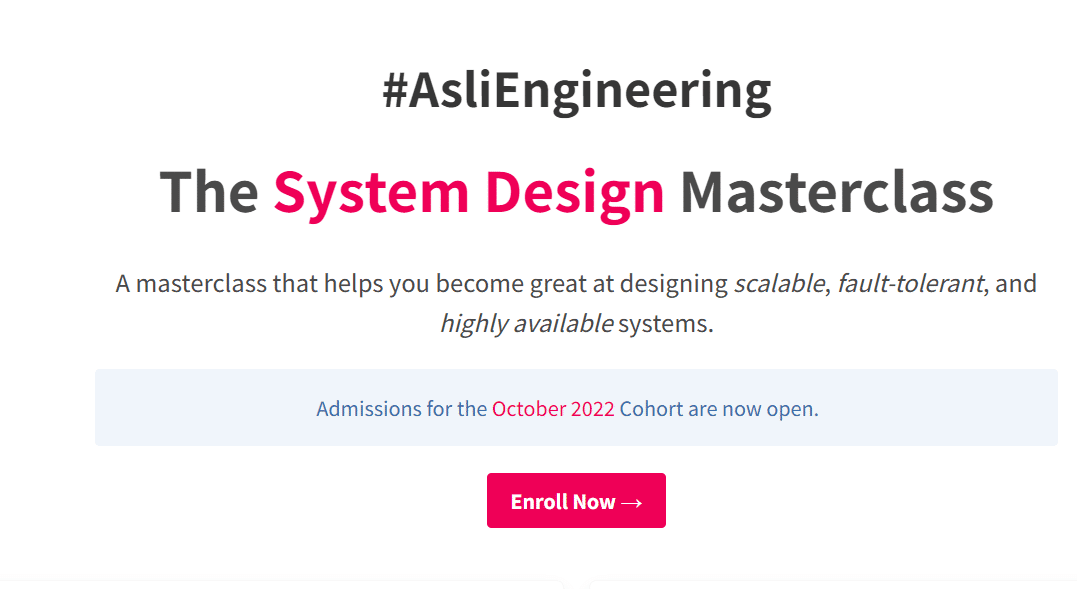Click the pink "October 2022" text

coord(553,409)
